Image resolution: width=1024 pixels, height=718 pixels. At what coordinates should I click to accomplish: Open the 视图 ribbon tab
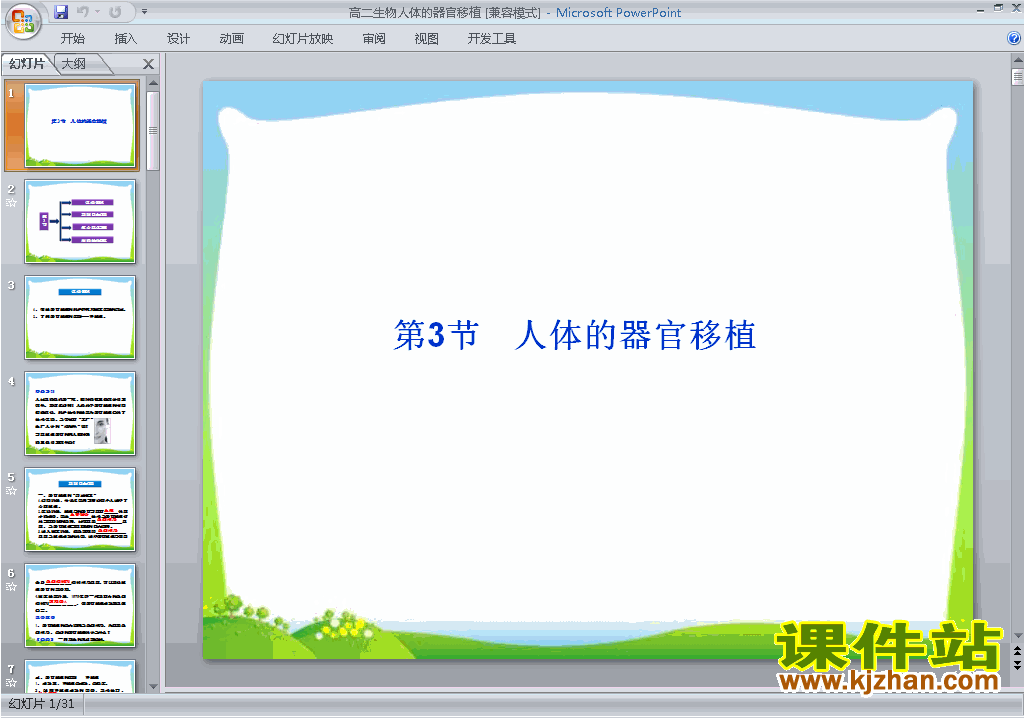coord(426,39)
